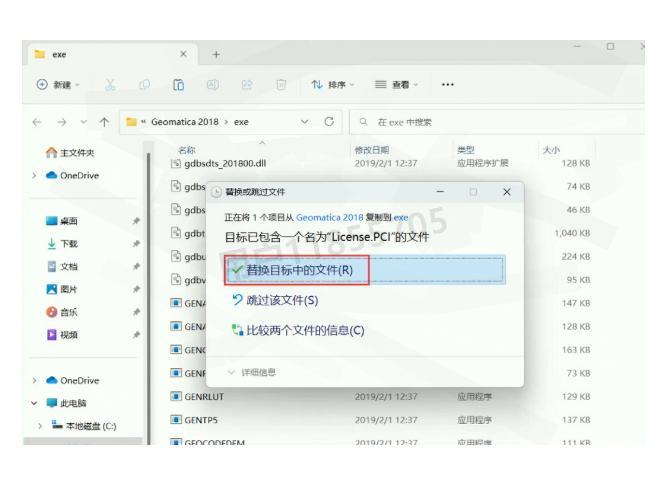The image size is (667, 485).
Task: Click the GENRLUT file icon
Action: pos(176,397)
